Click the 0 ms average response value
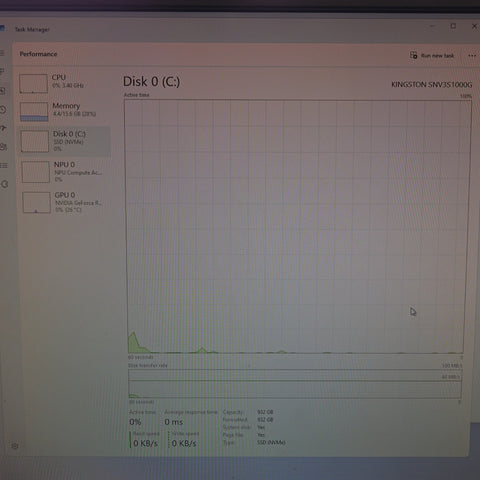480x480 pixels. click(x=174, y=422)
